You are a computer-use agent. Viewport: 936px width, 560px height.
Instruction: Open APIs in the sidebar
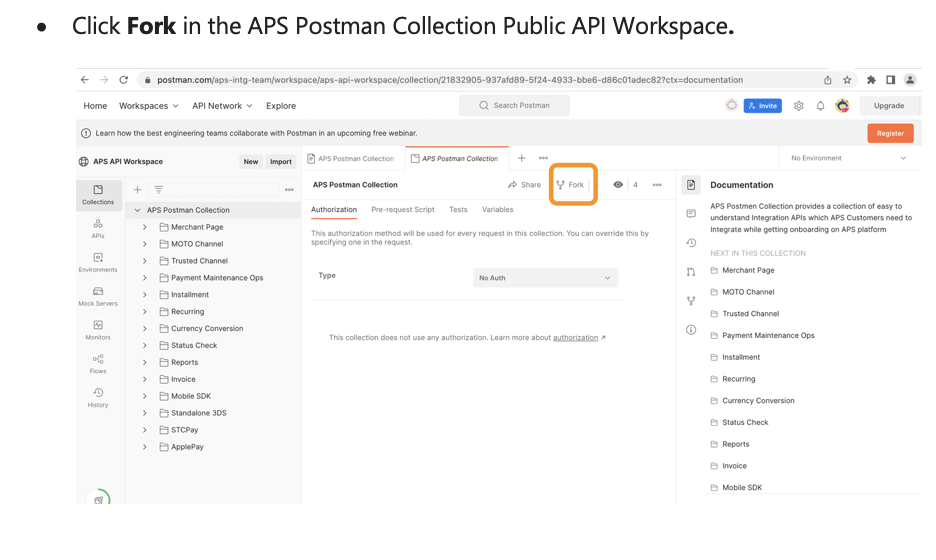point(98,229)
